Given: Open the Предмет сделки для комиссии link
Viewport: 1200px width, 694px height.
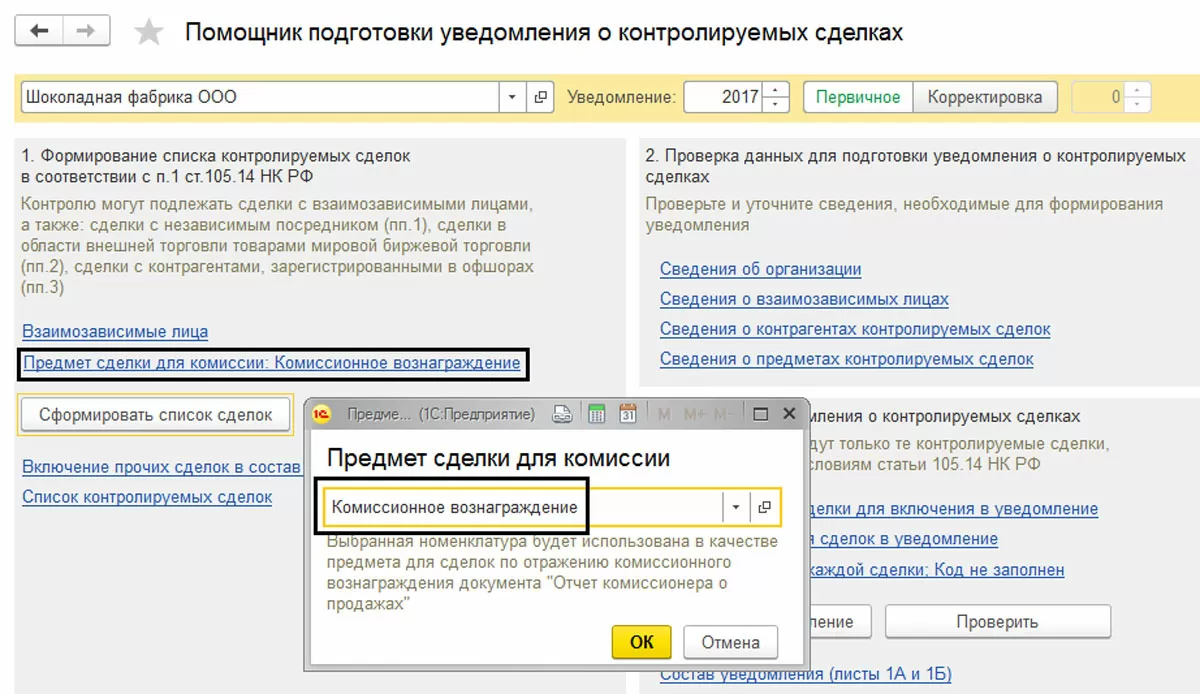Looking at the screenshot, I should (x=272, y=363).
